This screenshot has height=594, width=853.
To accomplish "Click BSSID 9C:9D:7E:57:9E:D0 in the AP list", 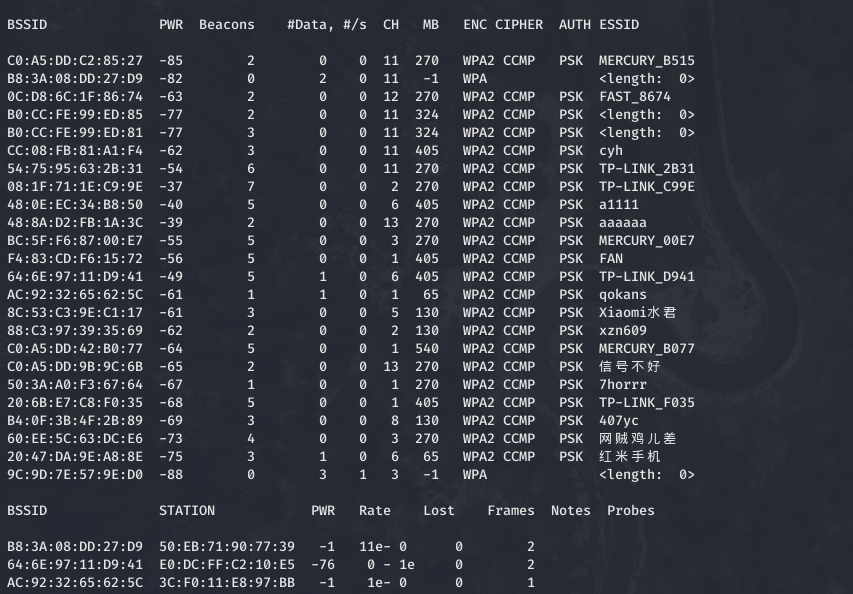I will coord(75,475).
